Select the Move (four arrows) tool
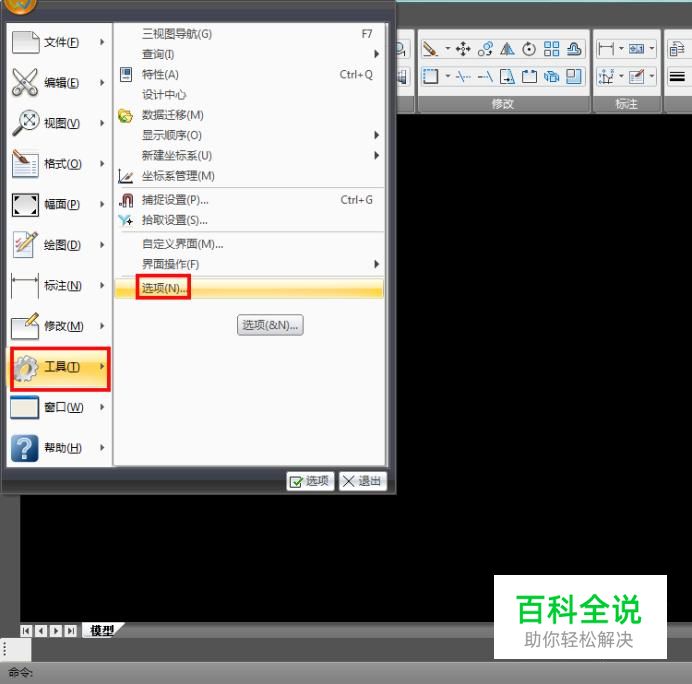Viewport: 692px width, 684px height. [463, 49]
